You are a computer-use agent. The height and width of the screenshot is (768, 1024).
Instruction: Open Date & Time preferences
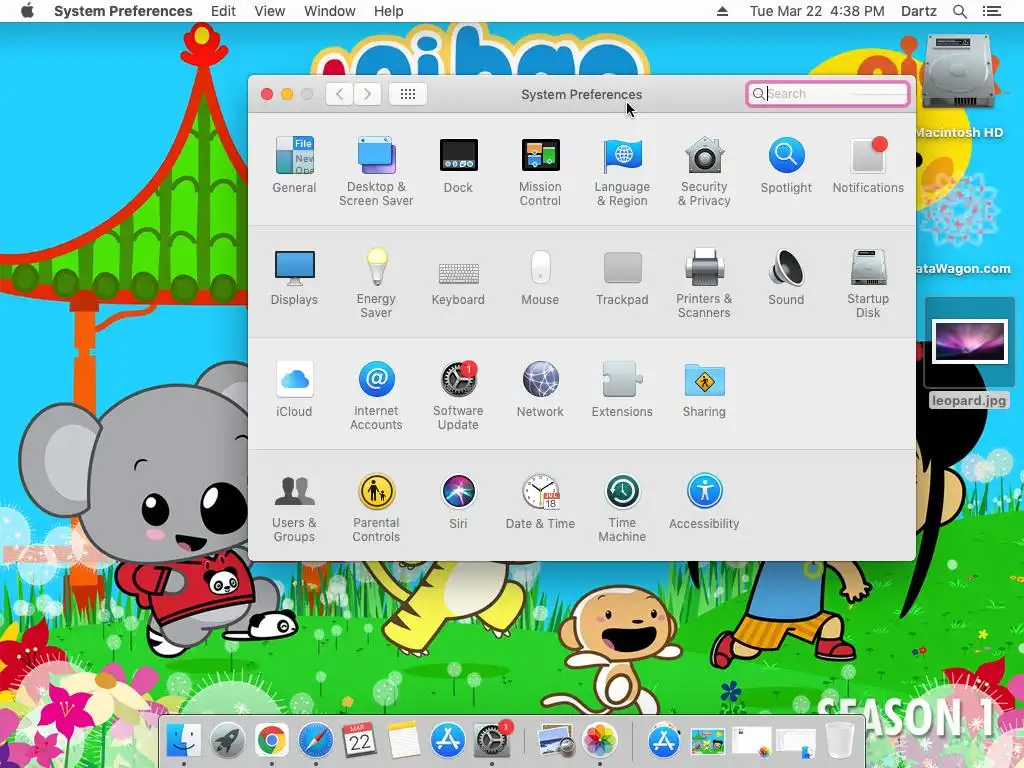coord(540,502)
